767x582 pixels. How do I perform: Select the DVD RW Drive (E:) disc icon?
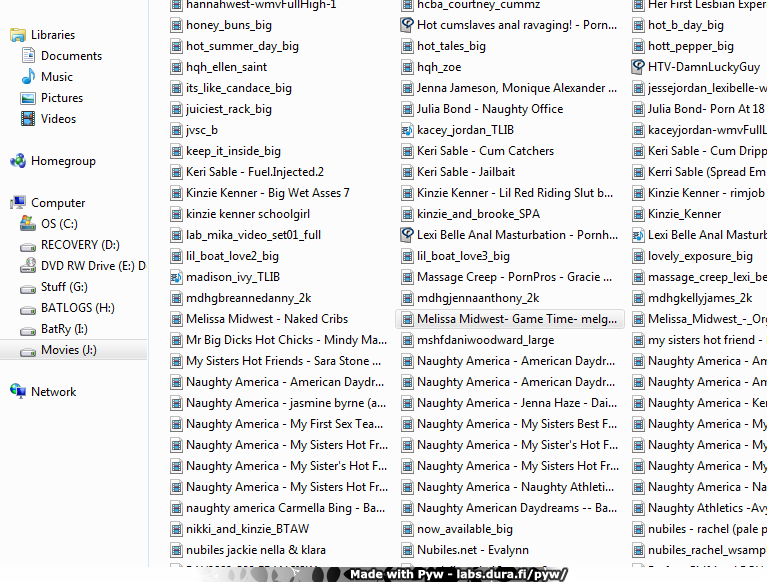[x=28, y=266]
